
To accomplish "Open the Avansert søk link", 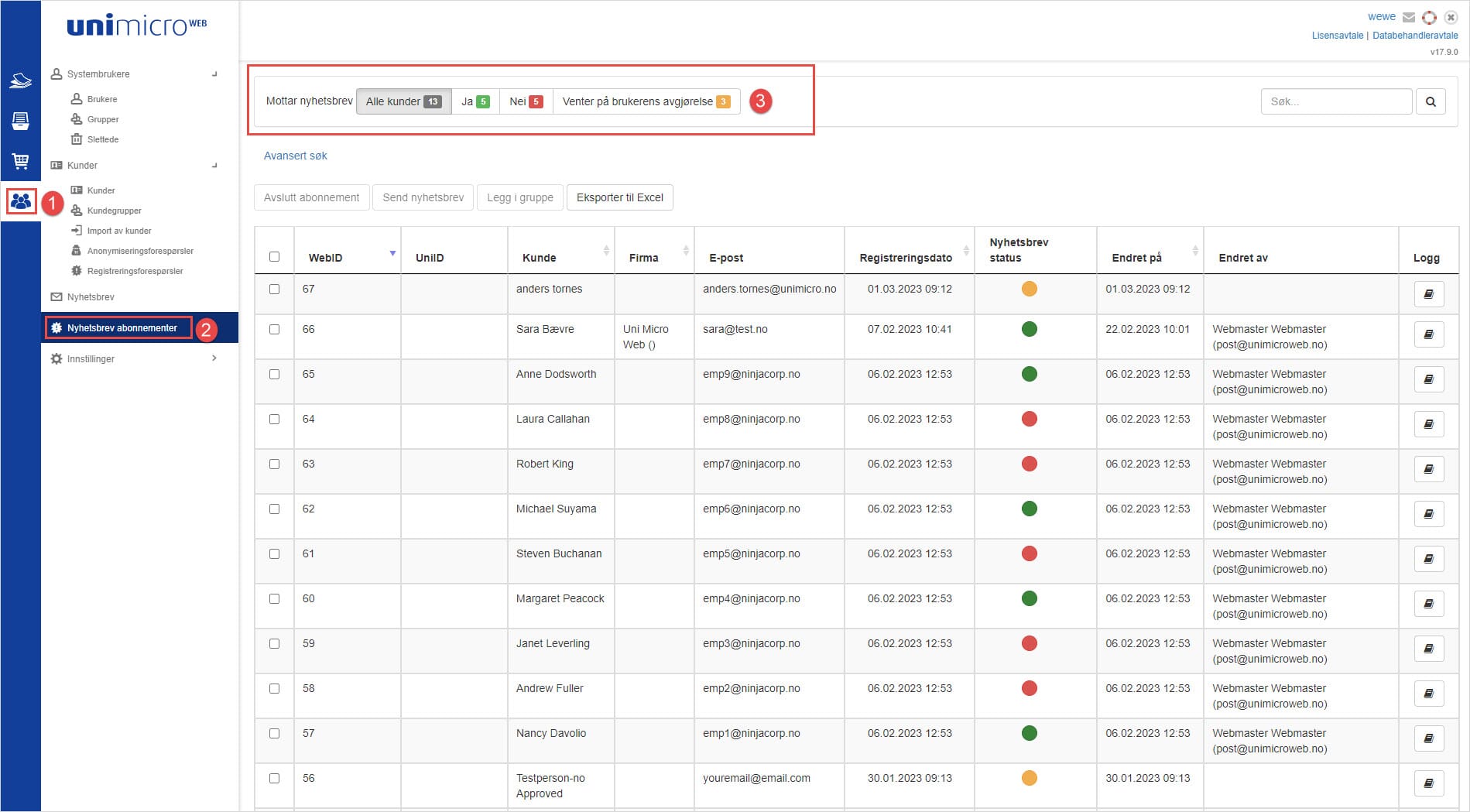I will pos(295,156).
